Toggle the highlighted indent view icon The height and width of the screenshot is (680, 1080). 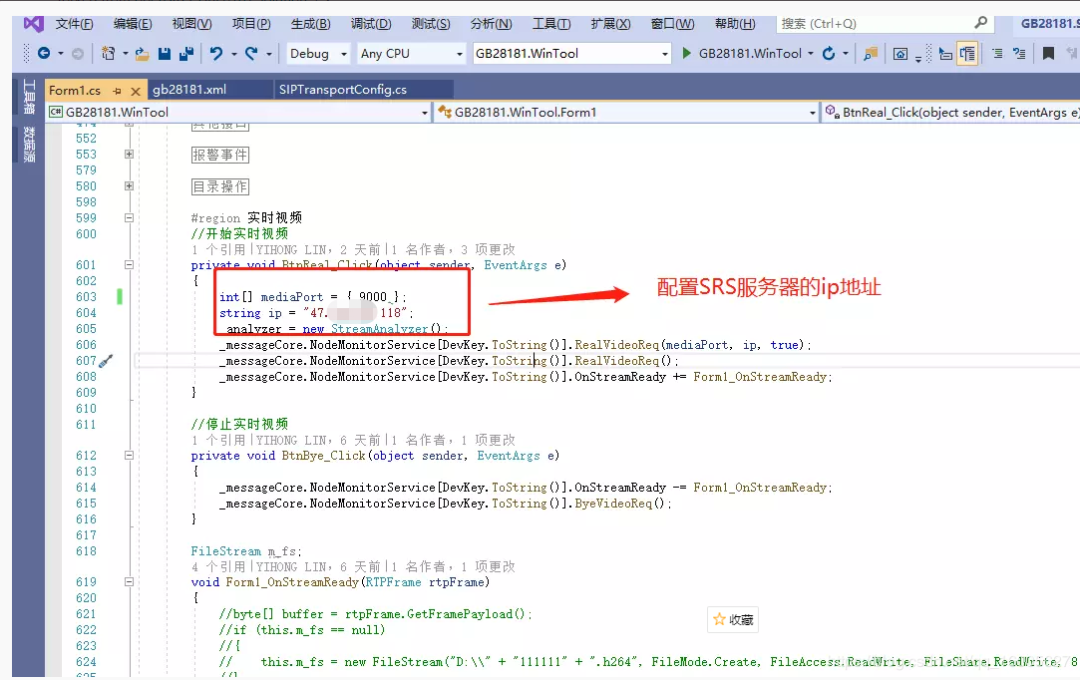click(967, 53)
